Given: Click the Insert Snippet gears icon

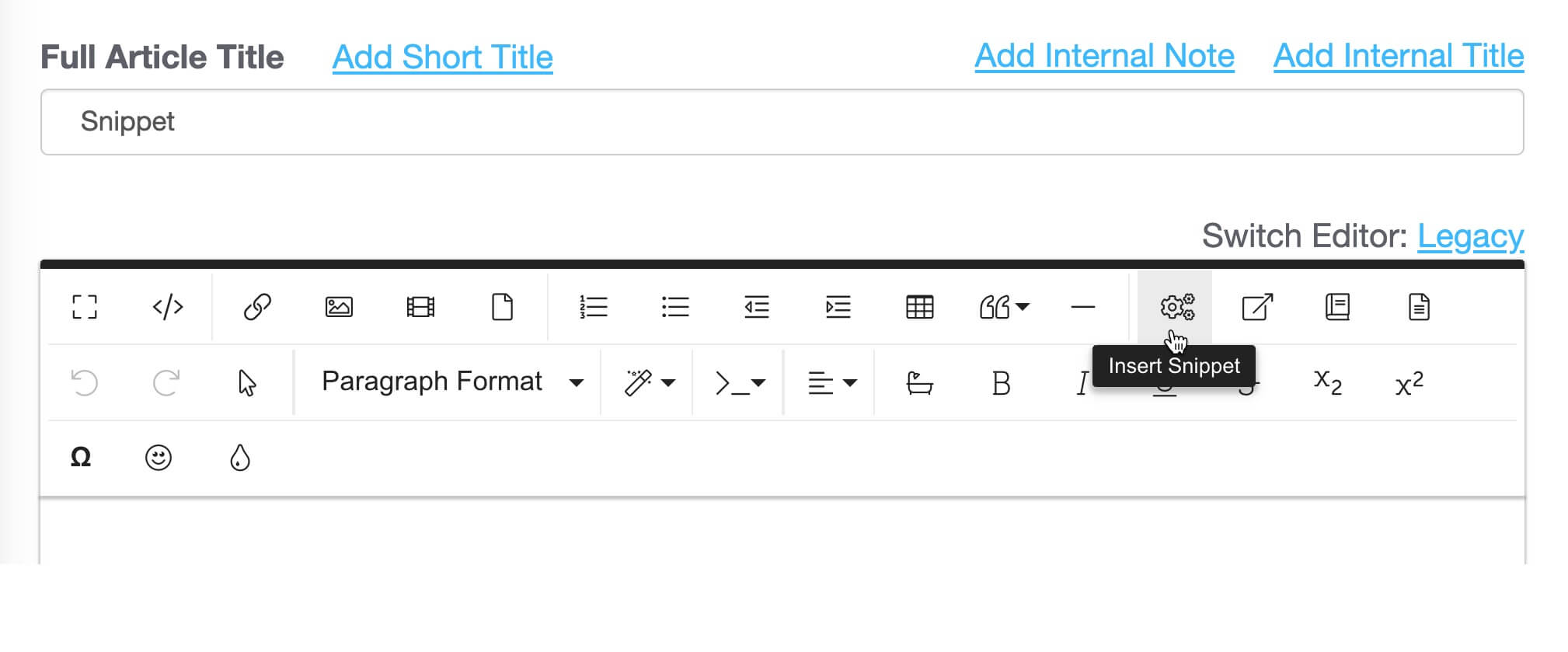Looking at the screenshot, I should click(x=1176, y=307).
